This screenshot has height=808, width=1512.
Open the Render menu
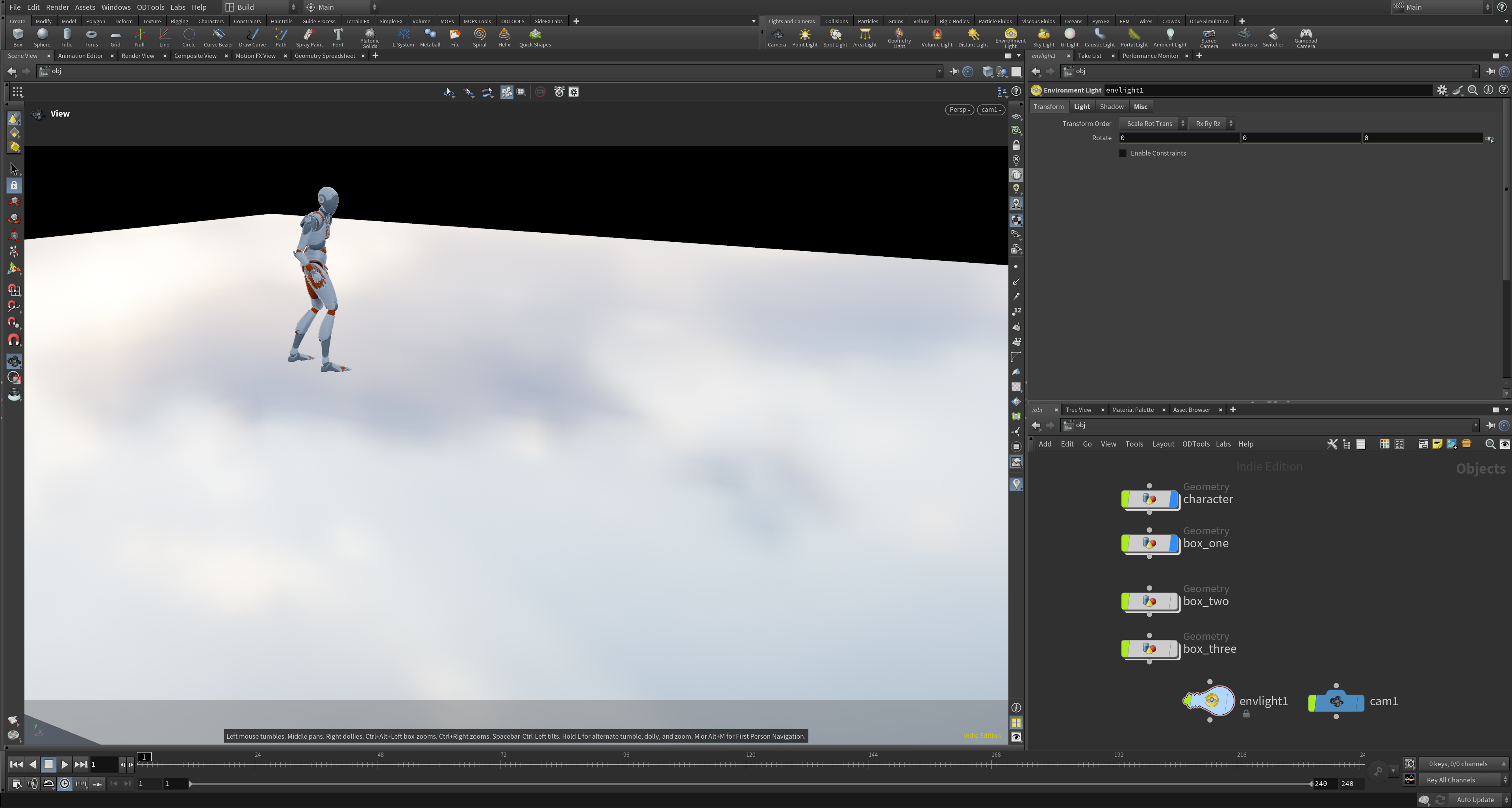point(57,7)
